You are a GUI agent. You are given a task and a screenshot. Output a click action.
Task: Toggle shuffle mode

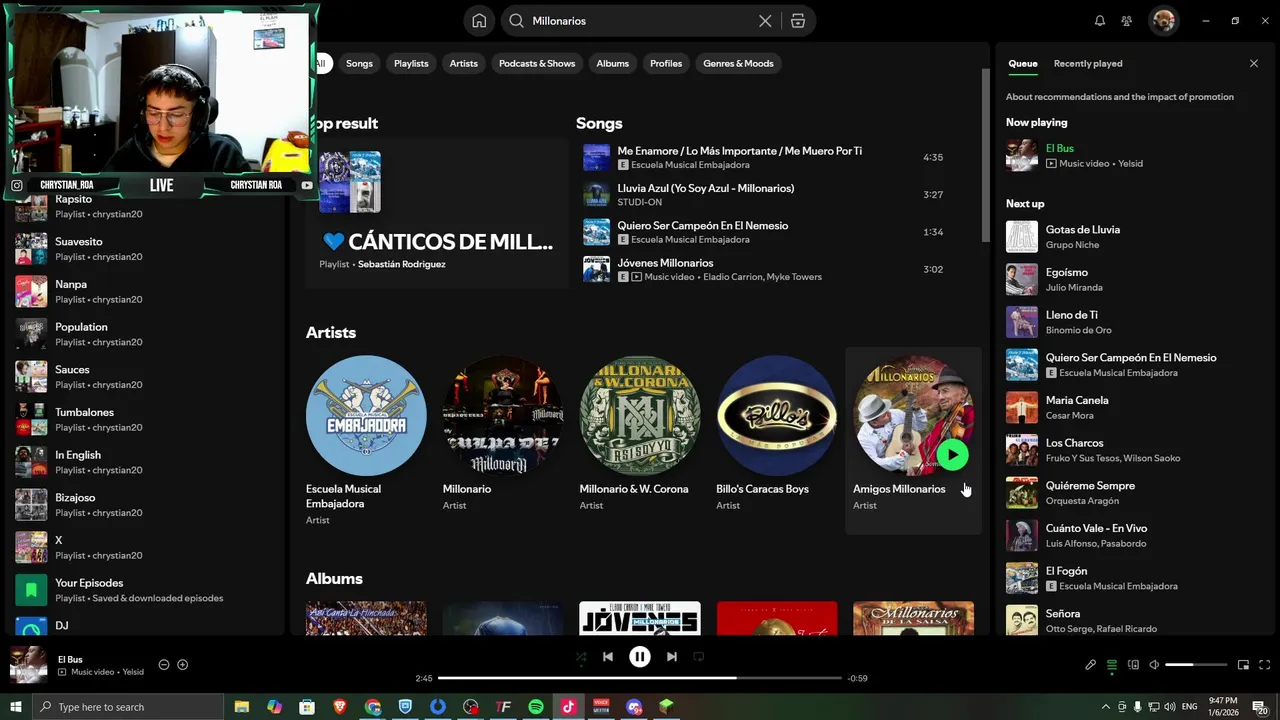coord(581,657)
